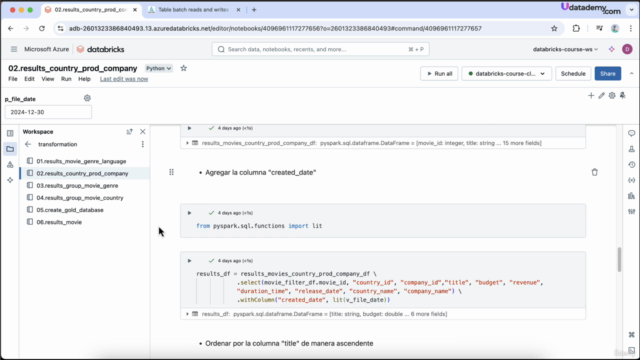Run the results_df select cell
This screenshot has width=640, height=360.
(x=189, y=260)
